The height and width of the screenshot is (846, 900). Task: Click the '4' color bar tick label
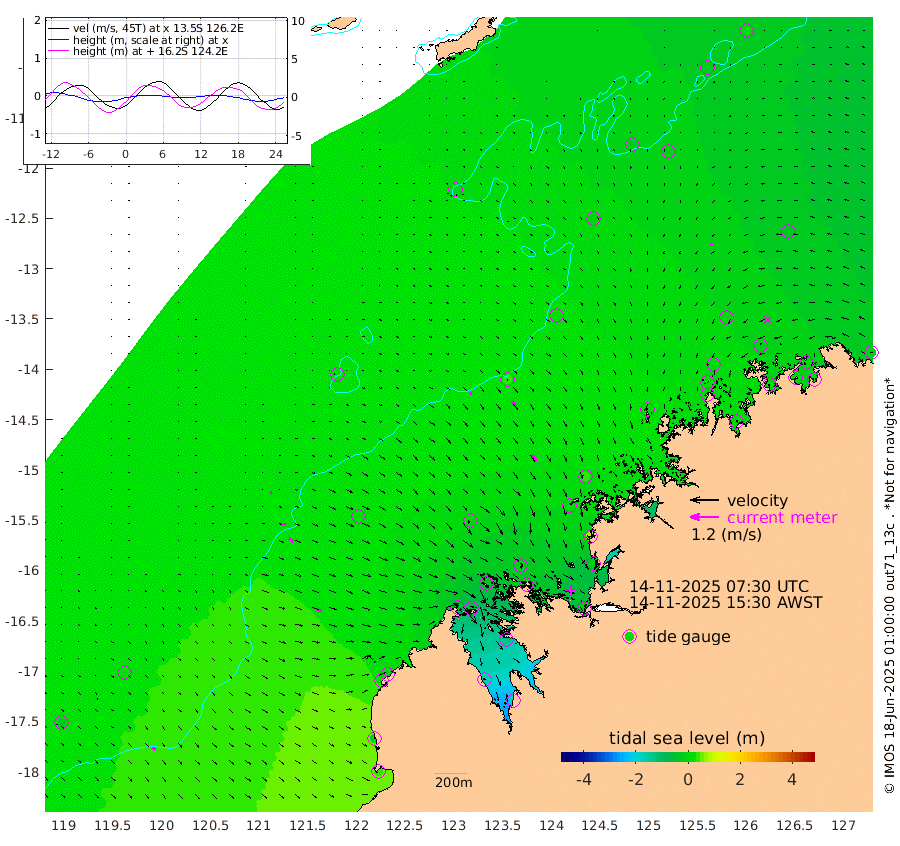coord(792,779)
